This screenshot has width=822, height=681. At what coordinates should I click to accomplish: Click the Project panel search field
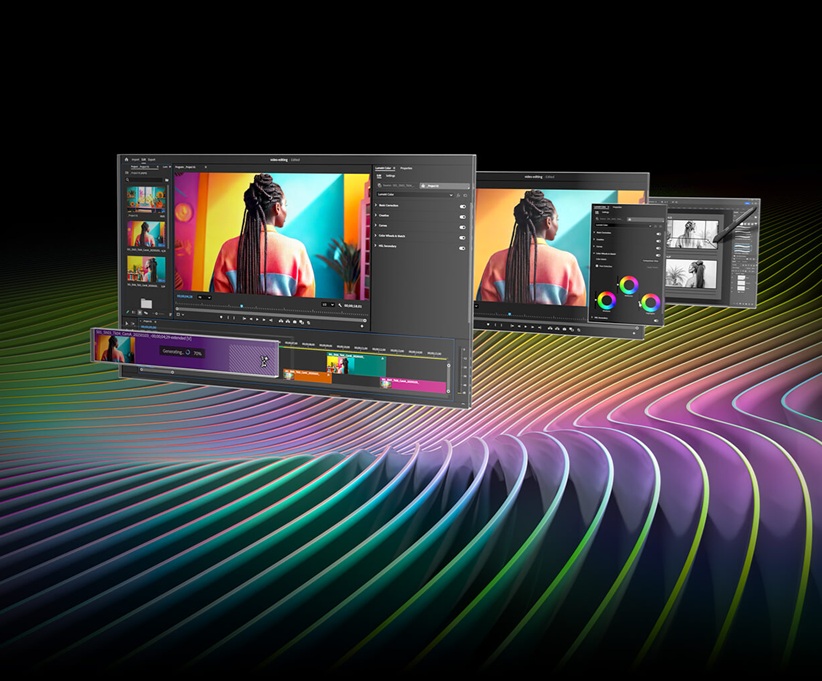tap(146, 180)
